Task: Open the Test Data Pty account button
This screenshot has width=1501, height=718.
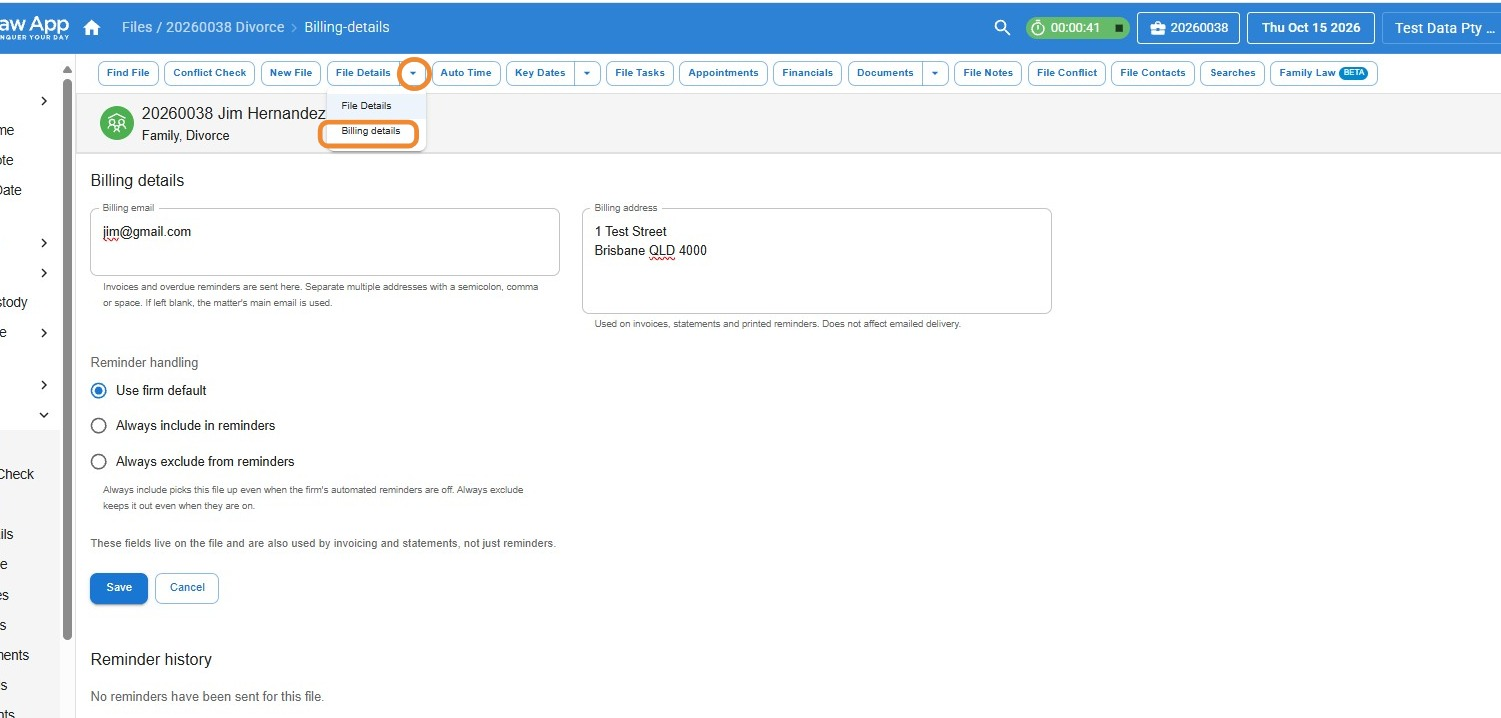Action: [x=1441, y=28]
